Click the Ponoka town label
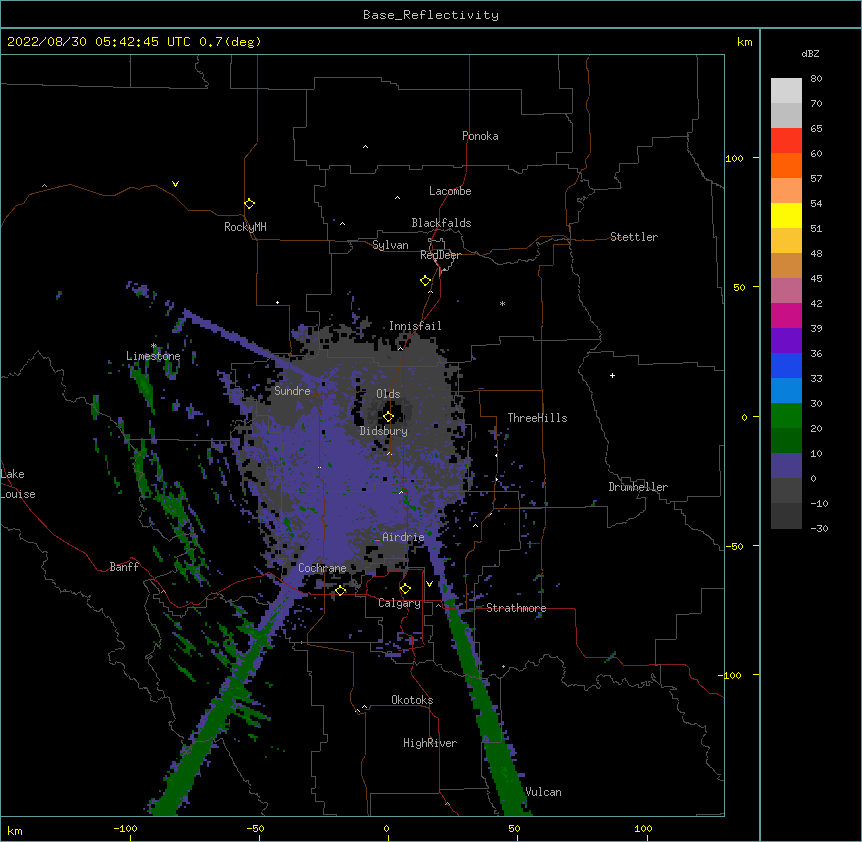Image resolution: width=862 pixels, height=842 pixels. tap(480, 136)
